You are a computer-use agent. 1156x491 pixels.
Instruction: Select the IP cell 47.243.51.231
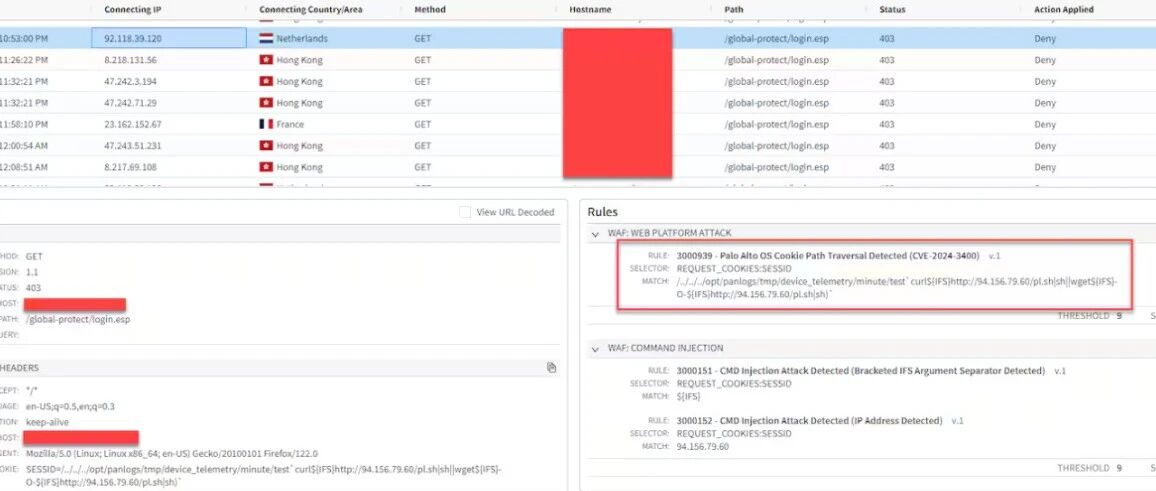tap(133, 145)
